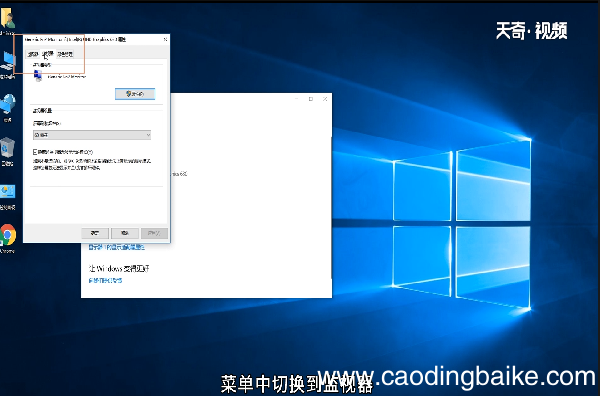Select the Monitor tab in properties dialog
Screen dimensions: 600x396
(x=48, y=53)
